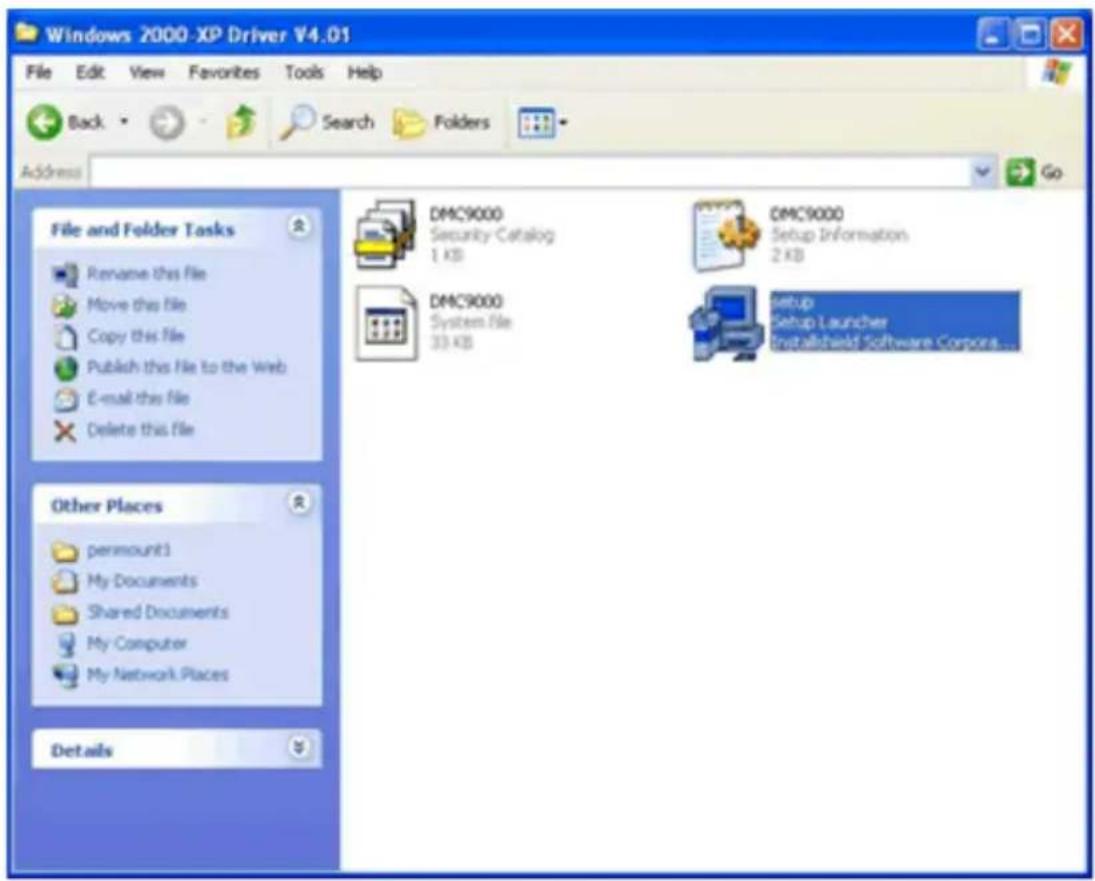
Task: Select the DMC9000 System file icon
Action: (386, 323)
